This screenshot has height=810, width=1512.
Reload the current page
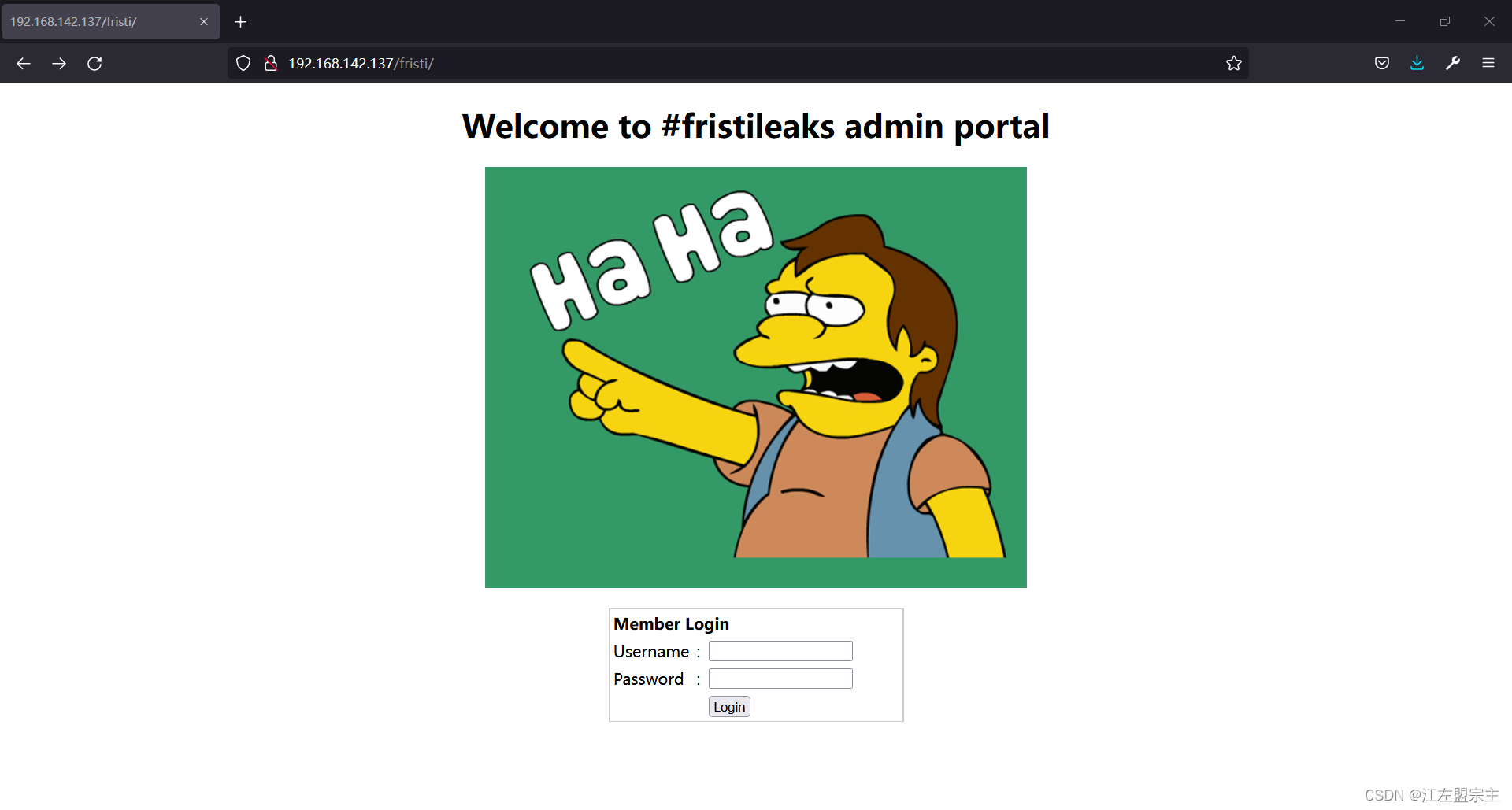click(94, 64)
